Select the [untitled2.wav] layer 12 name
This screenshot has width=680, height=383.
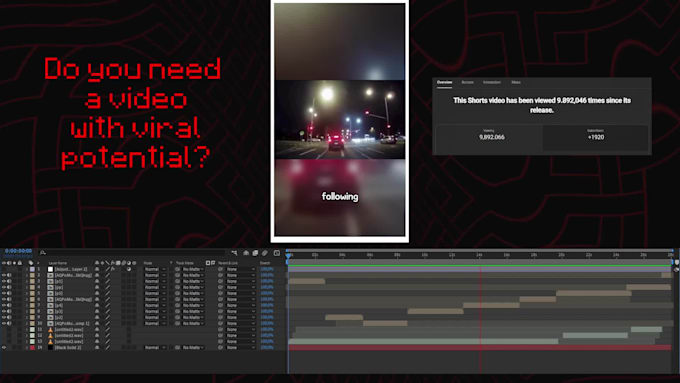click(x=69, y=335)
